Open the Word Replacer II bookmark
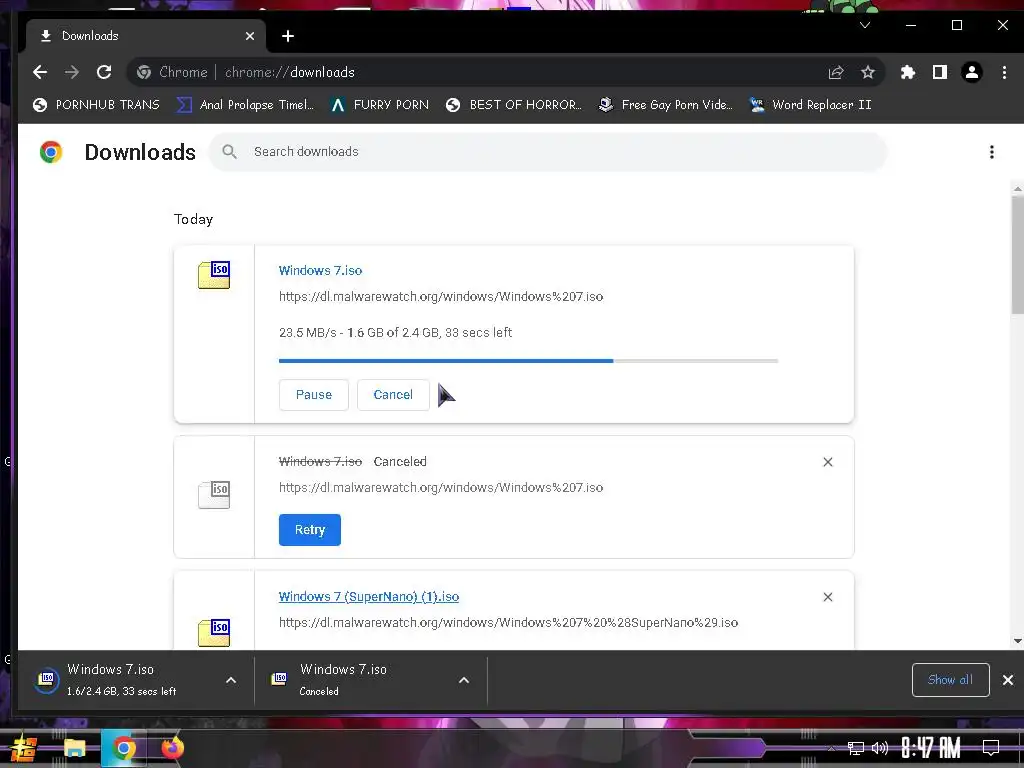The height and width of the screenshot is (768, 1024). pyautogui.click(x=810, y=104)
